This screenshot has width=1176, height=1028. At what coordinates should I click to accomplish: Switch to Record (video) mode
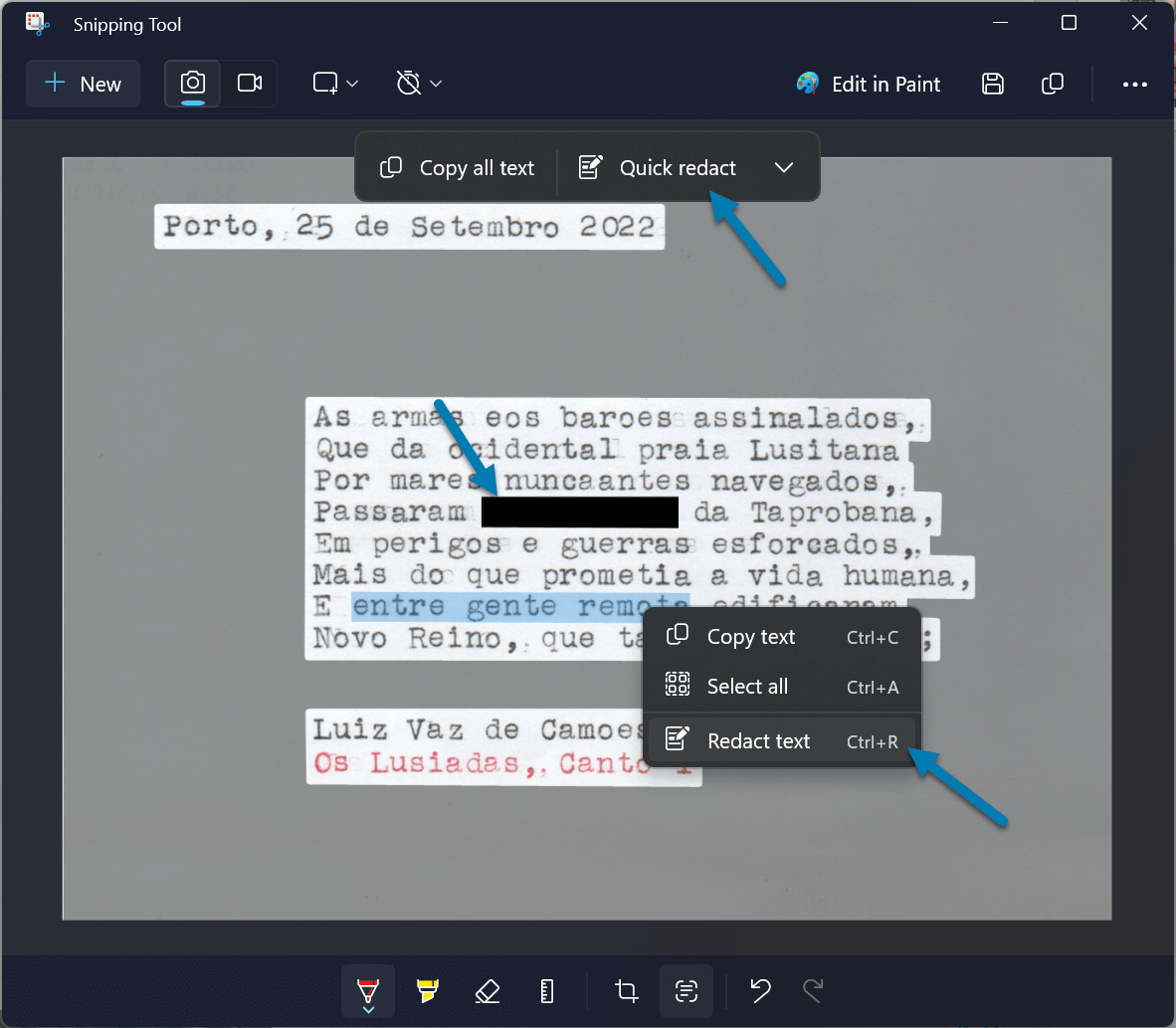250,84
